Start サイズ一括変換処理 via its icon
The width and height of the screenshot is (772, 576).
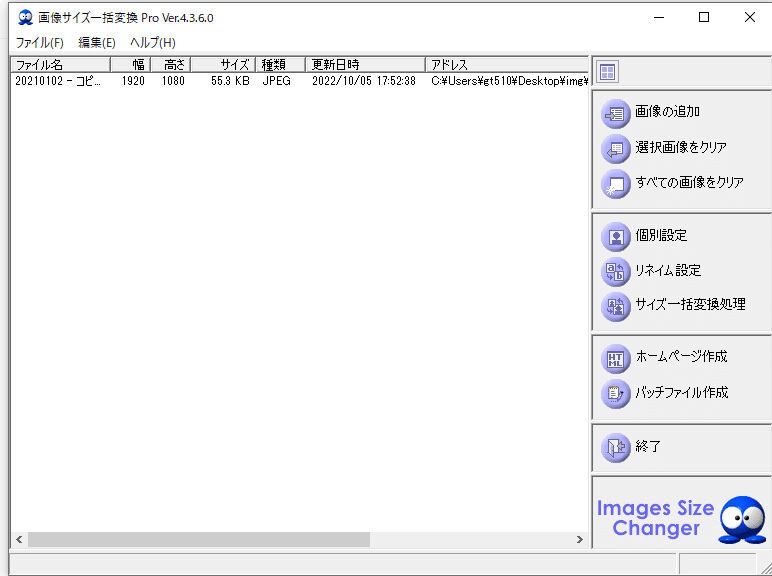coord(615,307)
